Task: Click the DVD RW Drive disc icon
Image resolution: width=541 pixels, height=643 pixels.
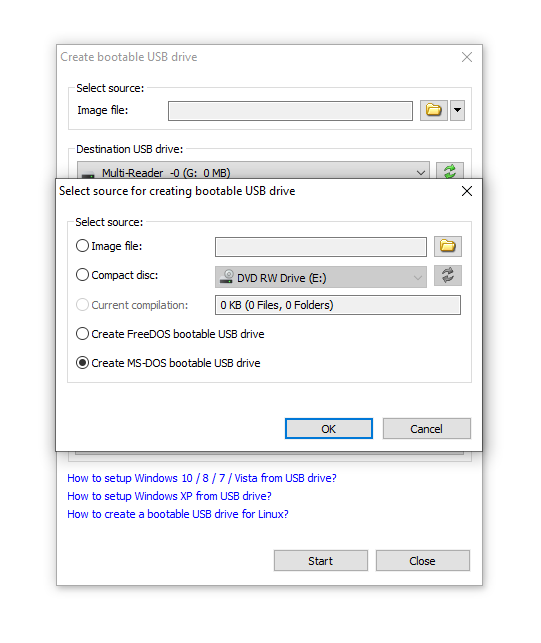Action: click(226, 277)
